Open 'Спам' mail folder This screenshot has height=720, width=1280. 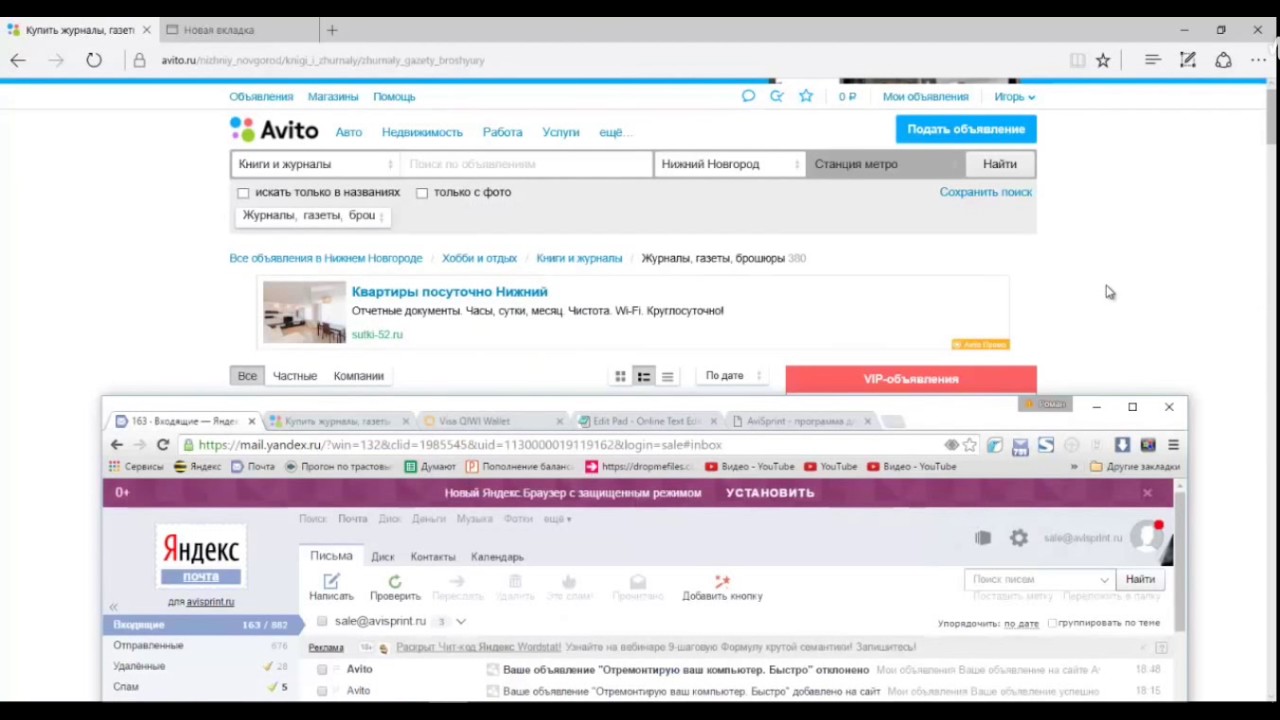point(126,687)
